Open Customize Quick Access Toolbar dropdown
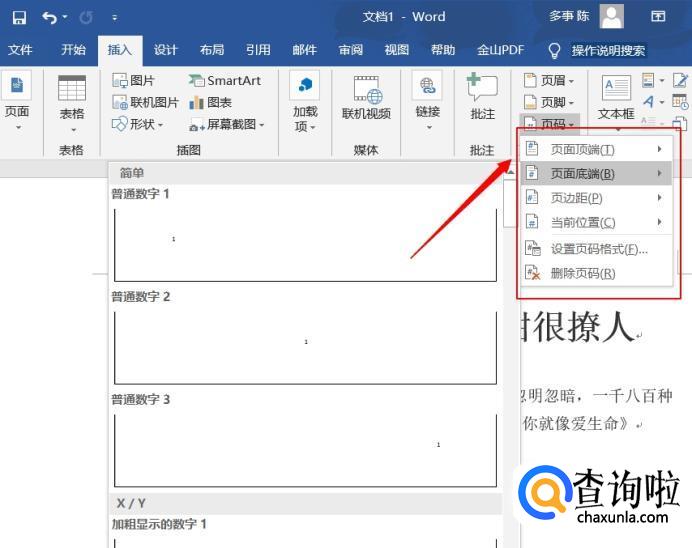The height and width of the screenshot is (548, 692). click(x=115, y=18)
